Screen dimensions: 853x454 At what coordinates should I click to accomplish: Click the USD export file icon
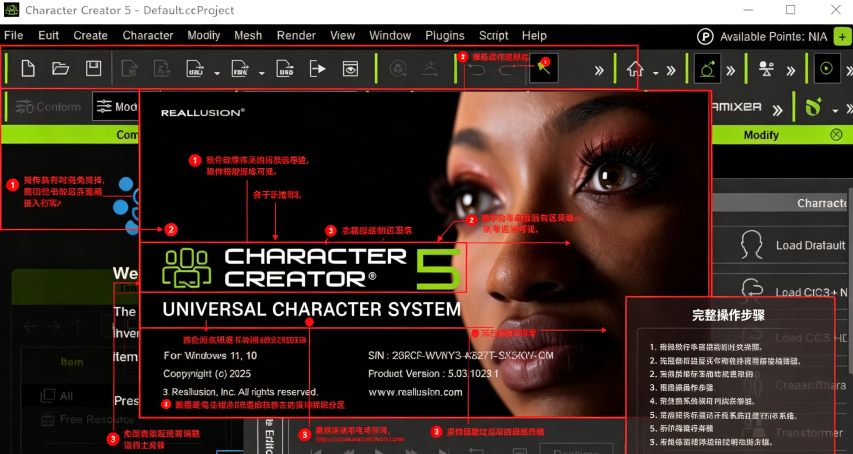[x=285, y=69]
